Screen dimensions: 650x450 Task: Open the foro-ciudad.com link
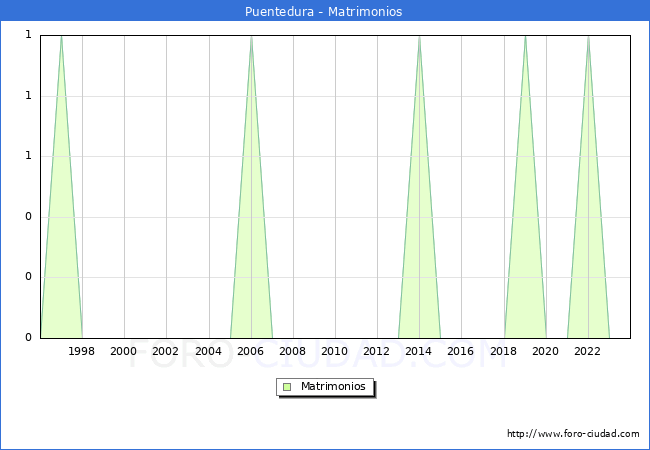[573, 434]
